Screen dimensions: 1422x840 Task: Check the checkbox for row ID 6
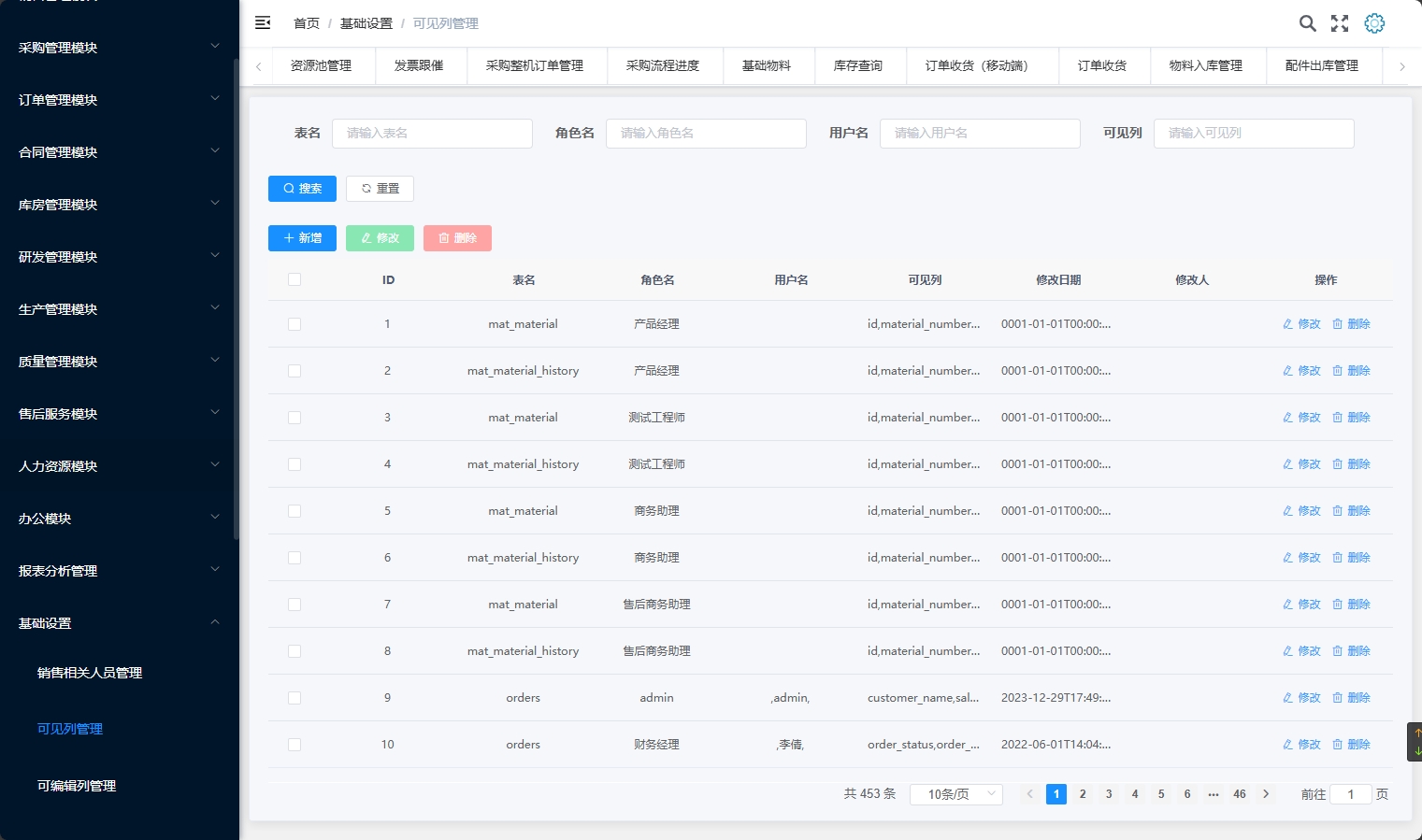pyautogui.click(x=294, y=558)
